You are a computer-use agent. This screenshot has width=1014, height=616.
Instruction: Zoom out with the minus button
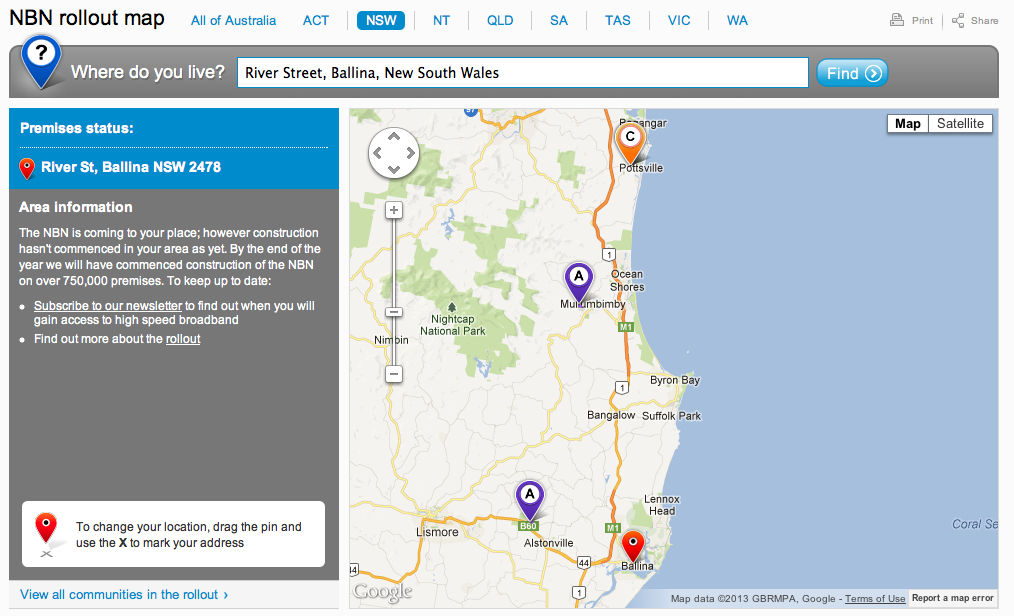[x=394, y=374]
